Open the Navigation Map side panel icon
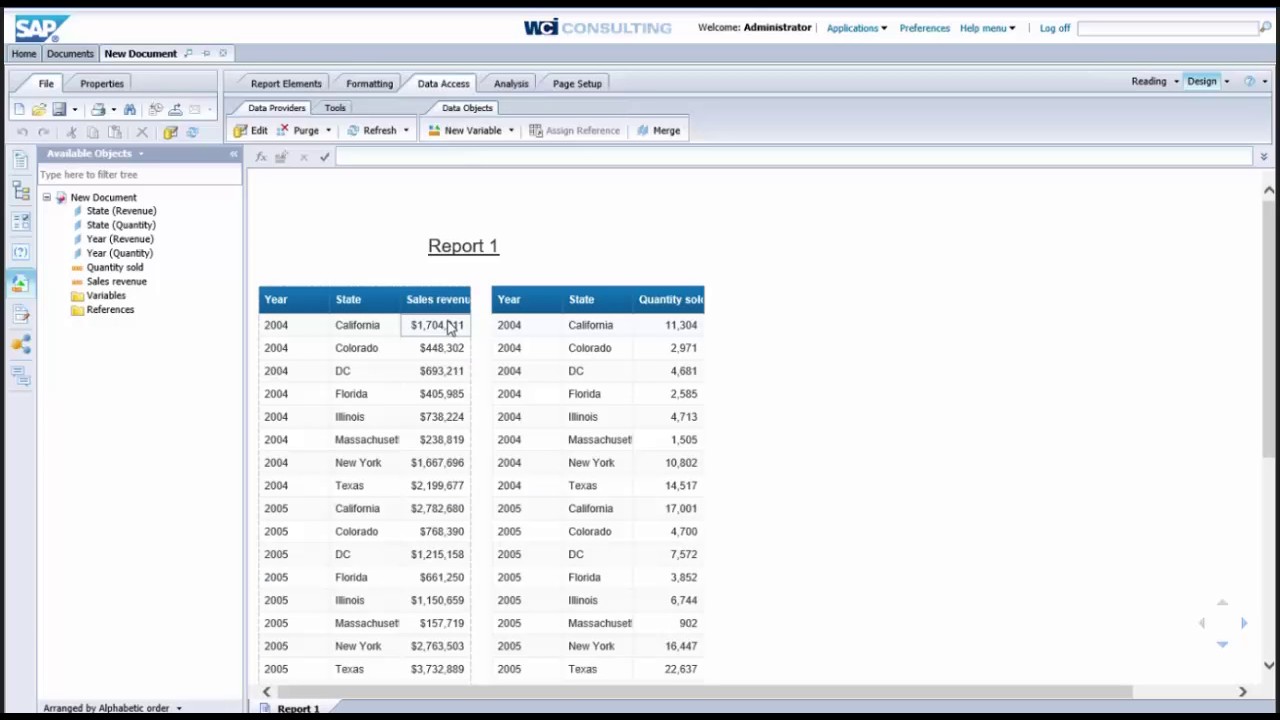The image size is (1280, 720). point(21,192)
